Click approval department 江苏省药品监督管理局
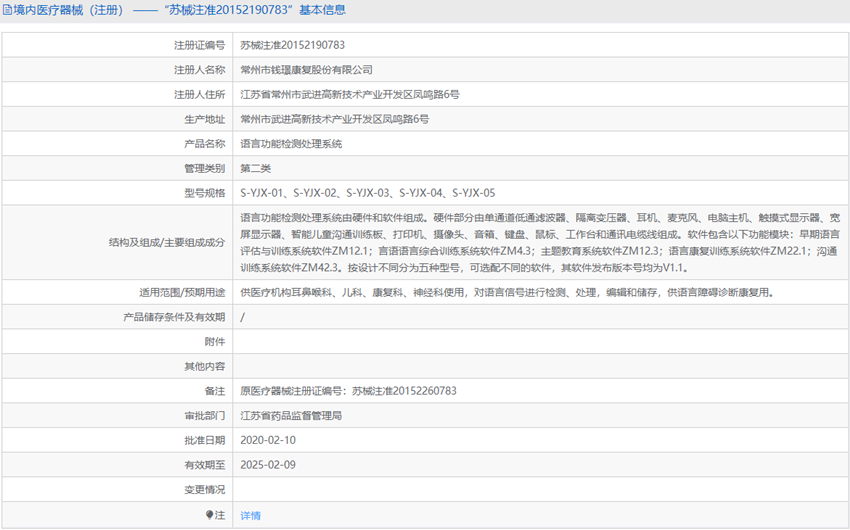 [x=291, y=415]
